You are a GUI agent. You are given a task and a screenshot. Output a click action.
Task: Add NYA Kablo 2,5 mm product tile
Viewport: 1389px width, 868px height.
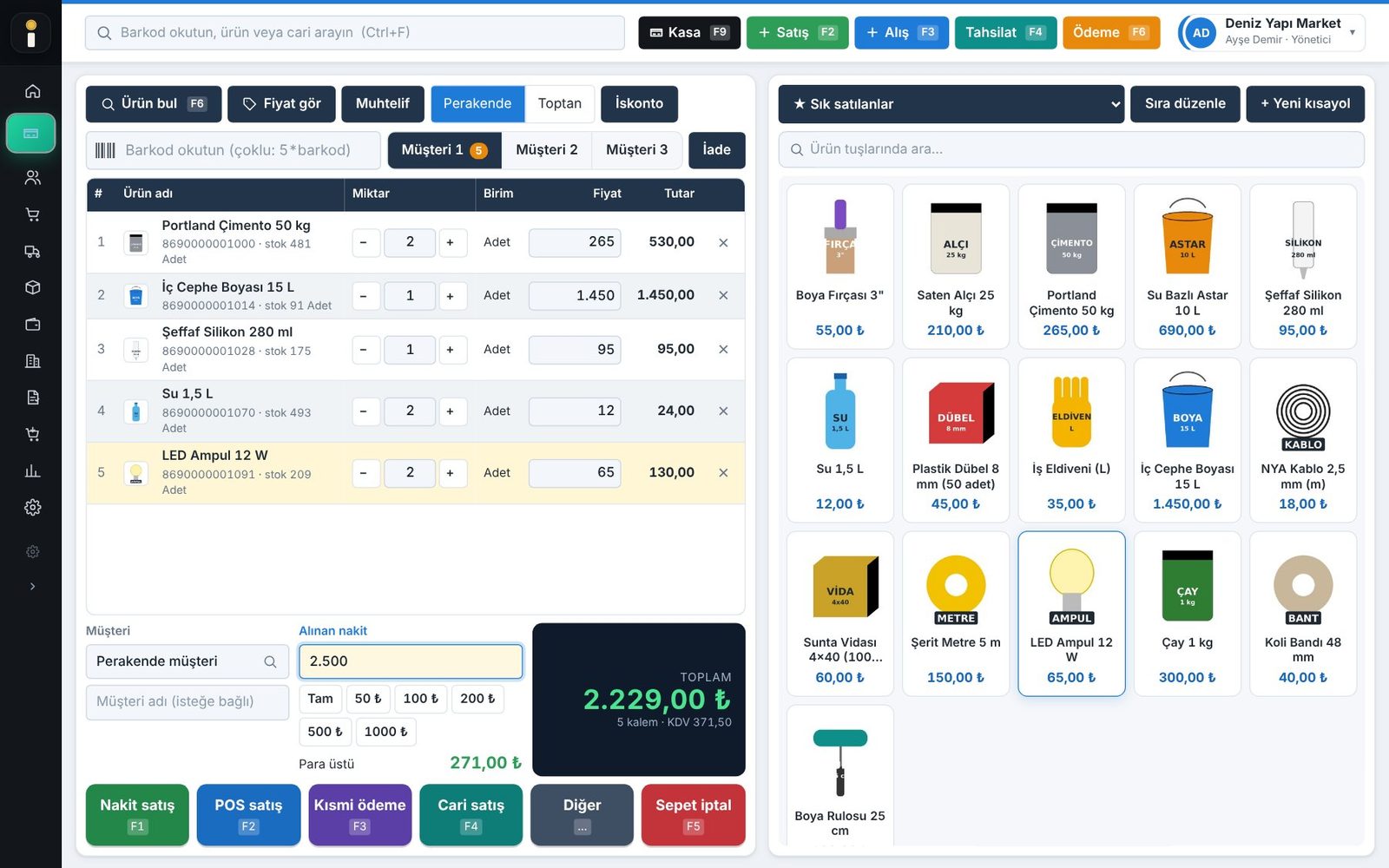click(1303, 440)
